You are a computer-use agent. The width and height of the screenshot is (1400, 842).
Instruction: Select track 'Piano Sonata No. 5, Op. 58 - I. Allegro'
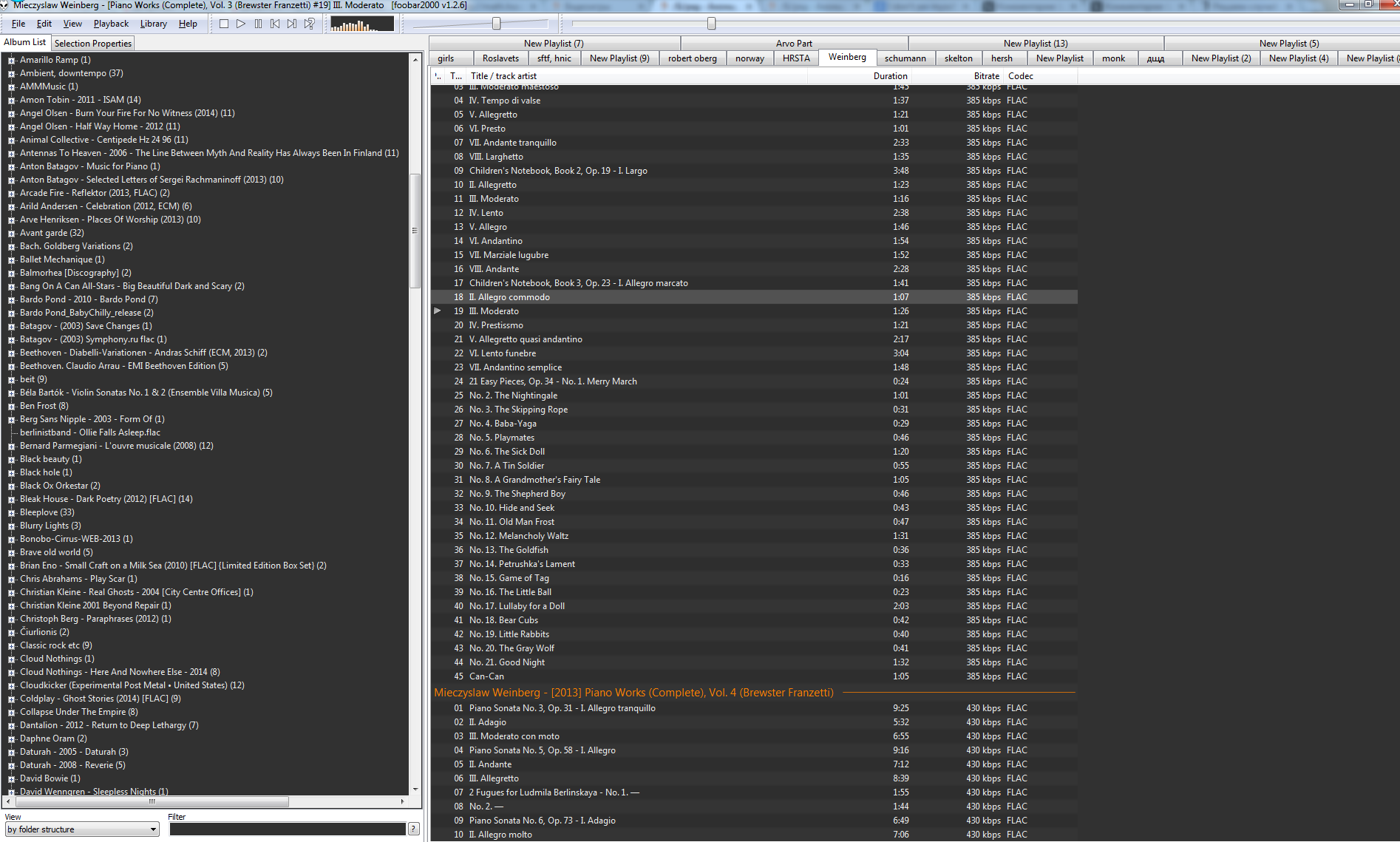pos(754,750)
